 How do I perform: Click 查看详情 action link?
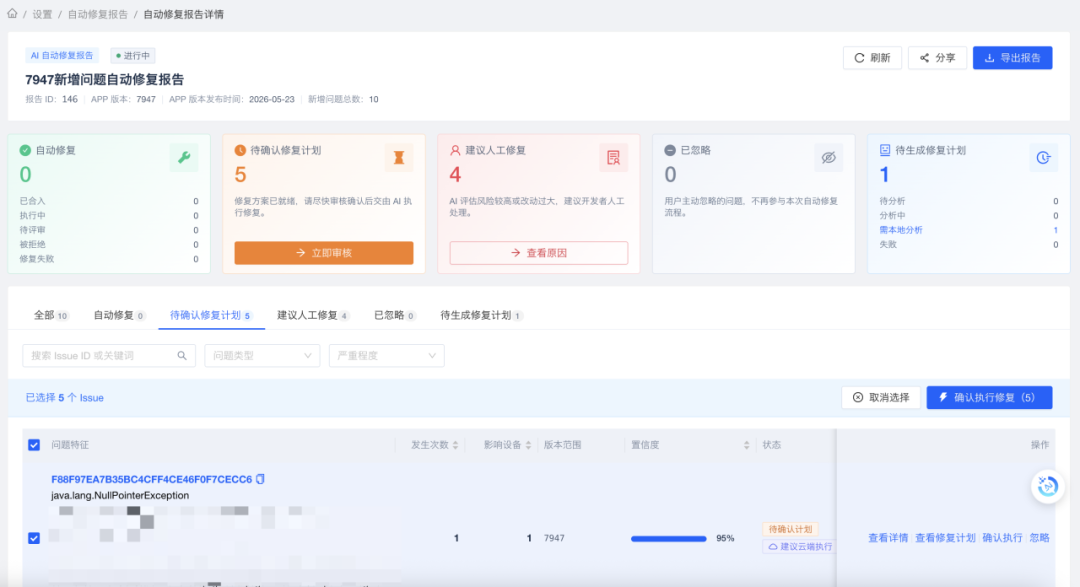[888, 538]
